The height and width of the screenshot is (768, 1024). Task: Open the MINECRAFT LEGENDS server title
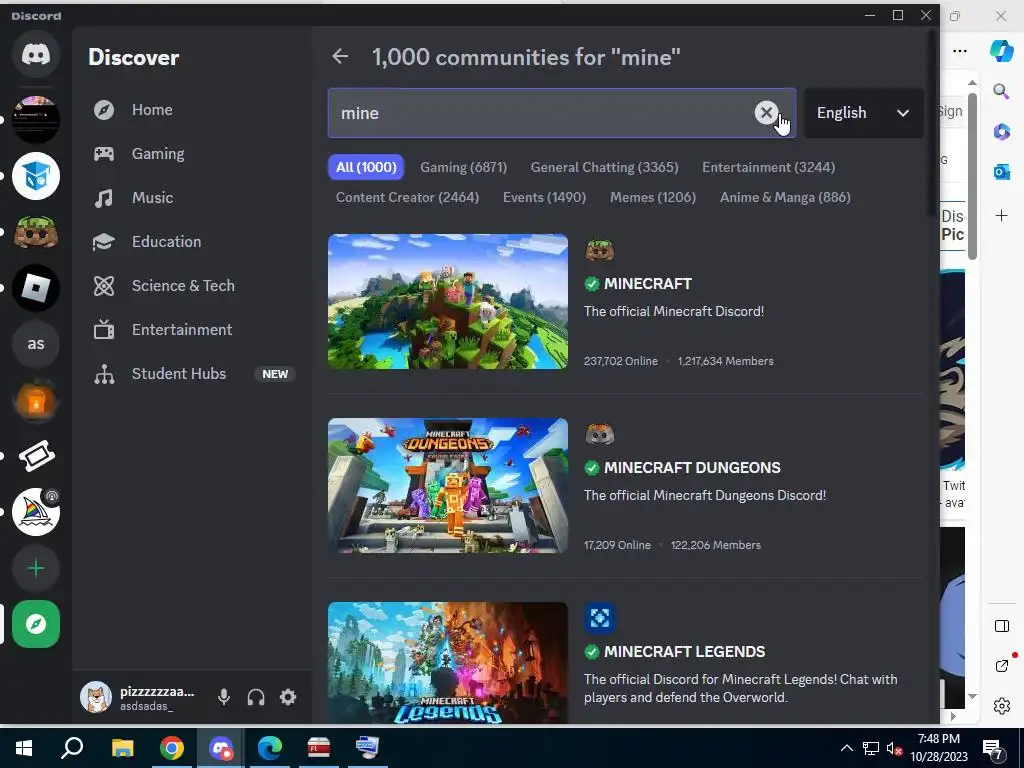click(x=684, y=652)
